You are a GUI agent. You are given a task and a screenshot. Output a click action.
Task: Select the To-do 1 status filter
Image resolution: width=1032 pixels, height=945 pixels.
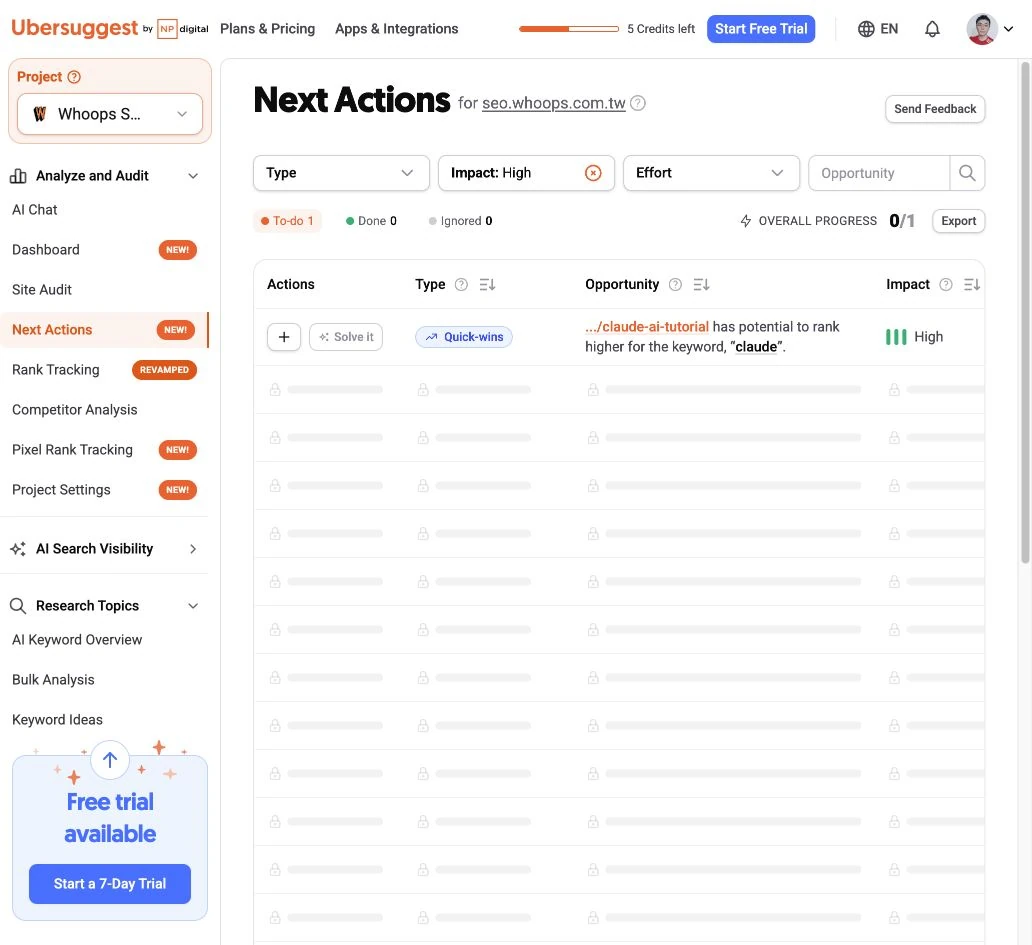(288, 221)
